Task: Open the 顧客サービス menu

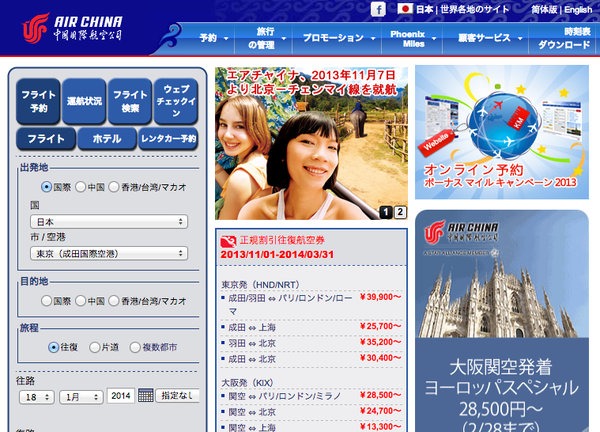Action: point(489,38)
